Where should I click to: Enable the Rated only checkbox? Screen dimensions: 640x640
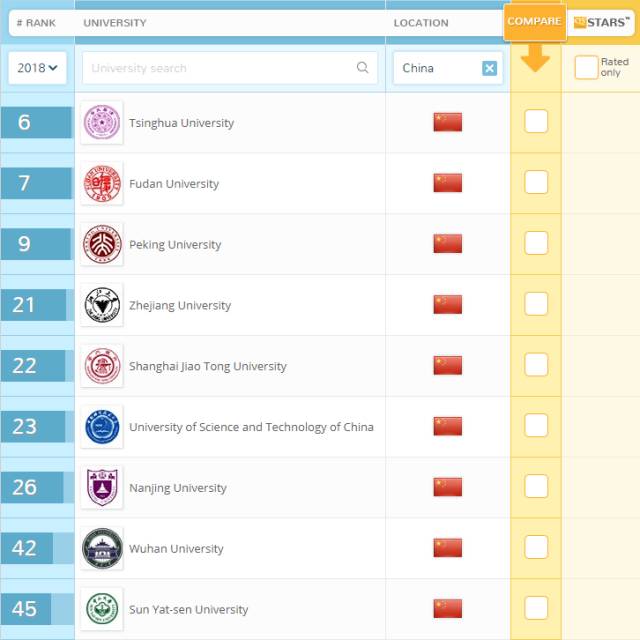click(587, 67)
